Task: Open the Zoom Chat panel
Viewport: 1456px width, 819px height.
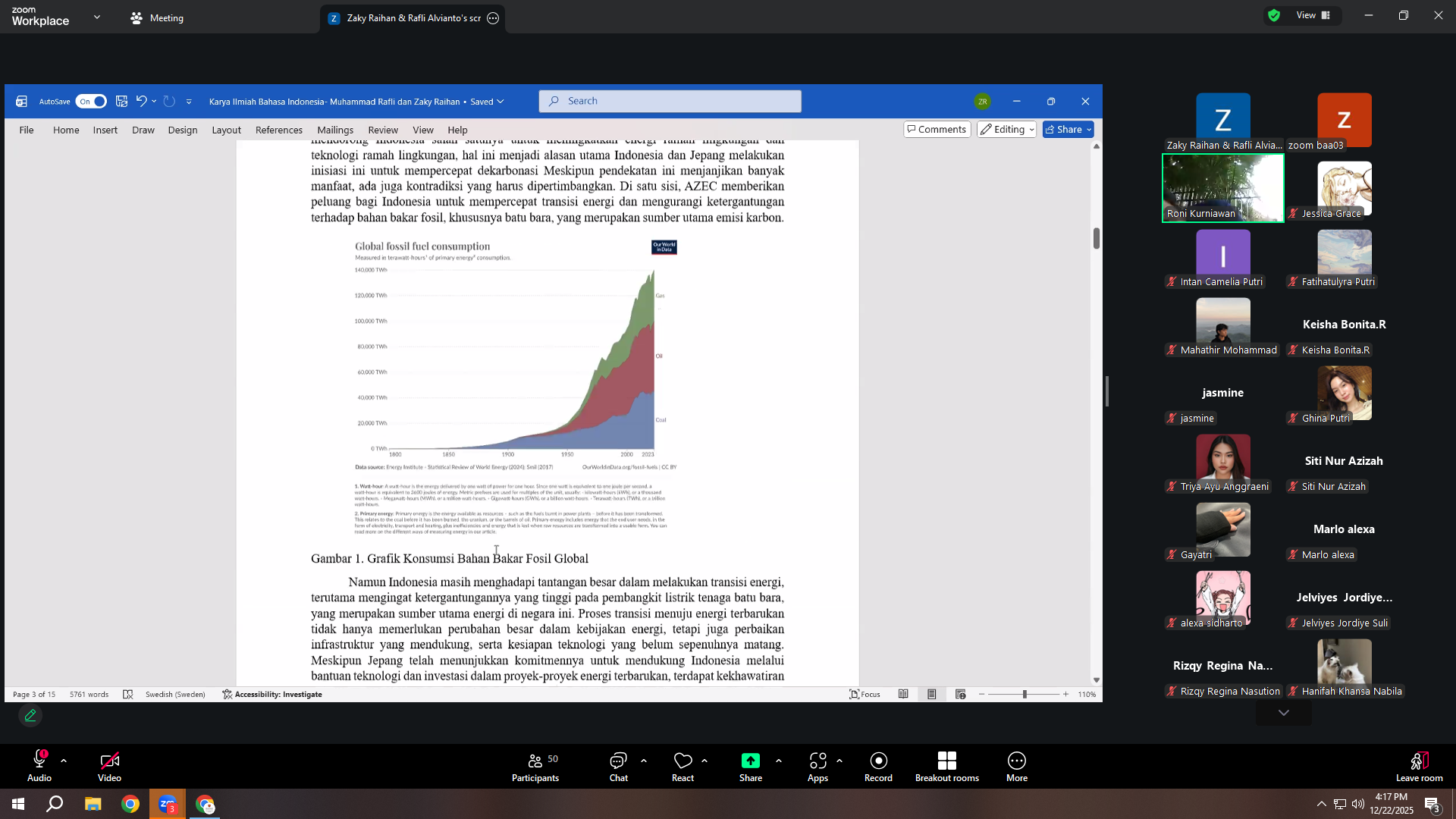Action: click(619, 767)
